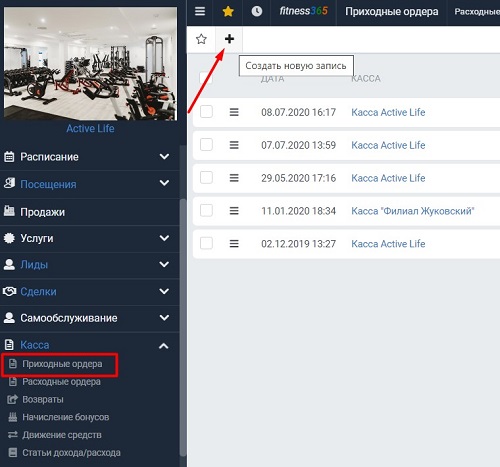The height and width of the screenshot is (467, 500).
Task: Open the hamburger menu in top bar
Action: [x=200, y=11]
